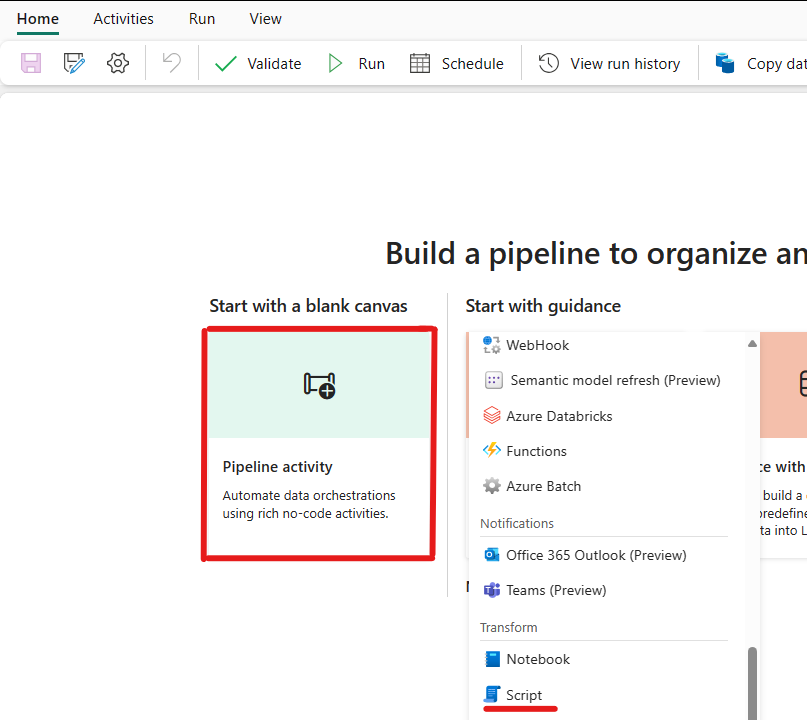807x720 pixels.
Task: Click scrollbar up arrow in activity list
Action: tap(752, 344)
